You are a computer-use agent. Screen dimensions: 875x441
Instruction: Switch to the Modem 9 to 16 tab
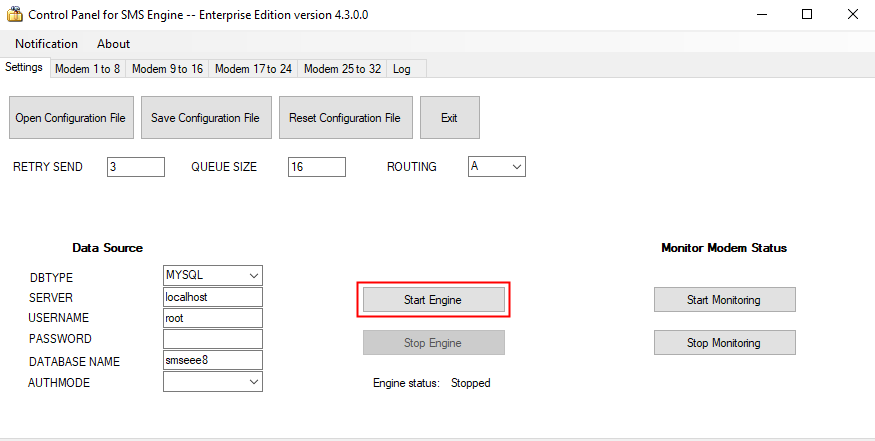point(167,69)
